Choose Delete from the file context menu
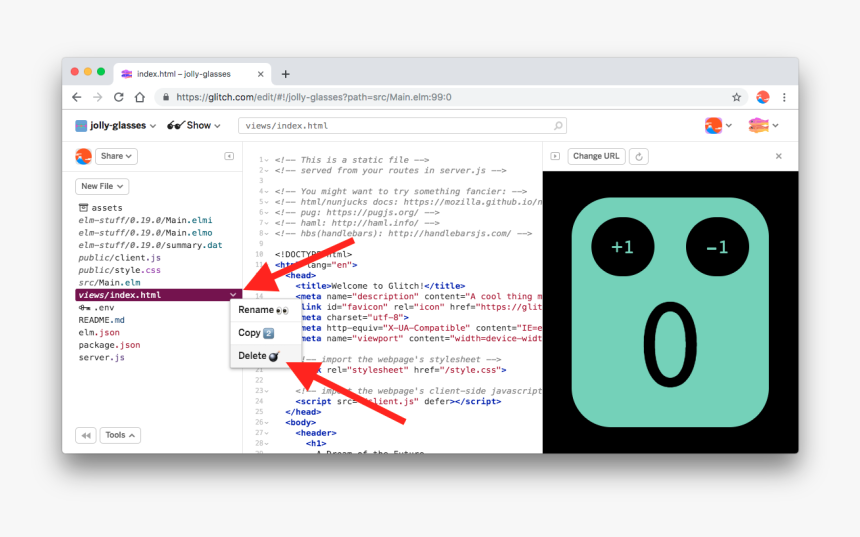 coord(265,356)
